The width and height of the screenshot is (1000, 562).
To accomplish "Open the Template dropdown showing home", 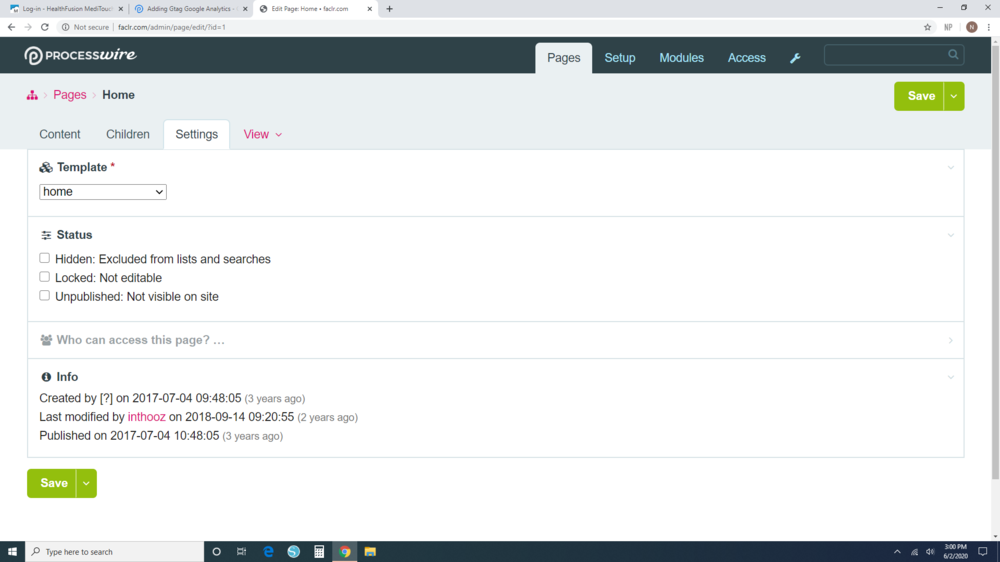I will tap(103, 192).
